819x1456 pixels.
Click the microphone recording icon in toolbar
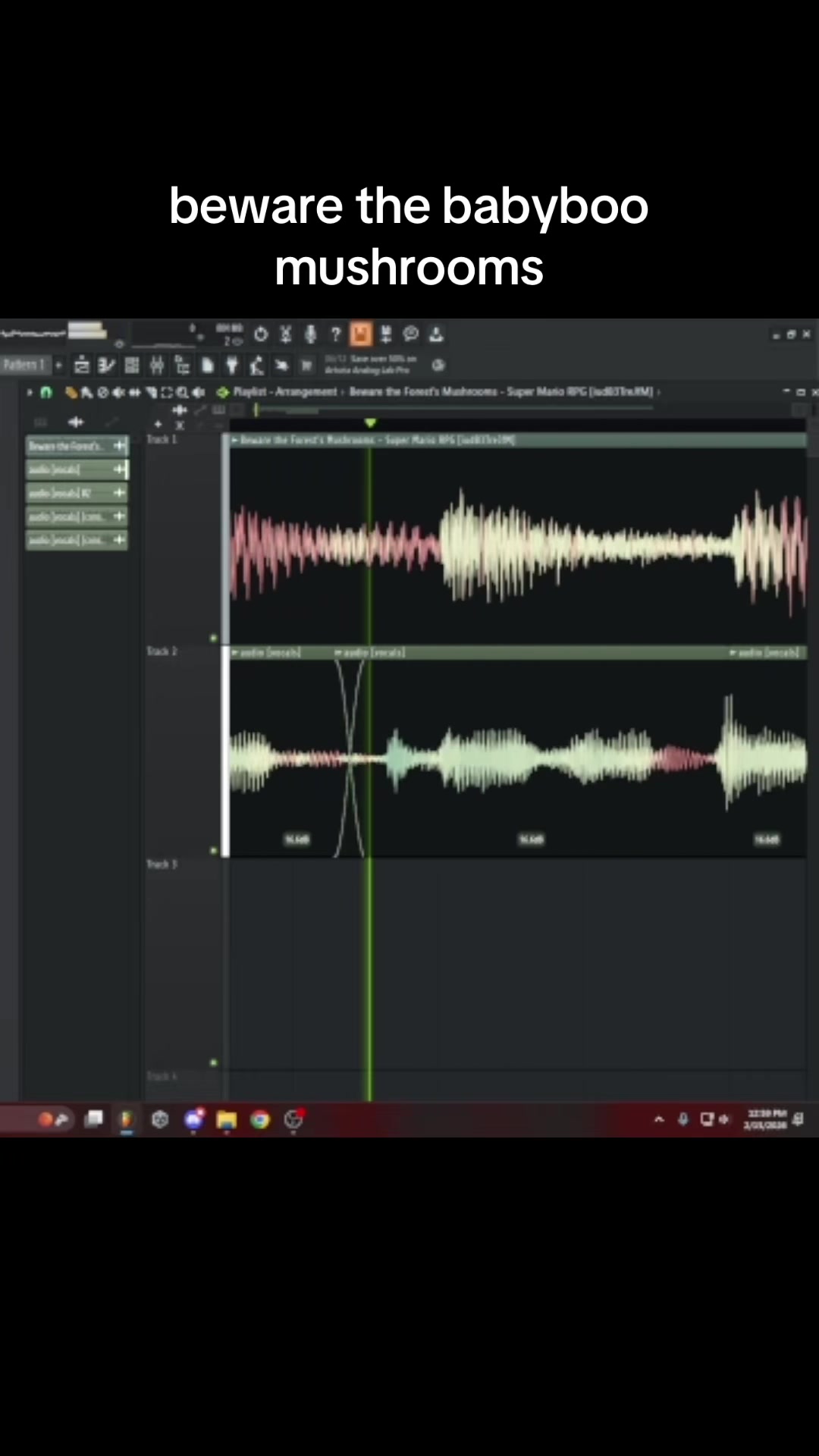point(310,334)
